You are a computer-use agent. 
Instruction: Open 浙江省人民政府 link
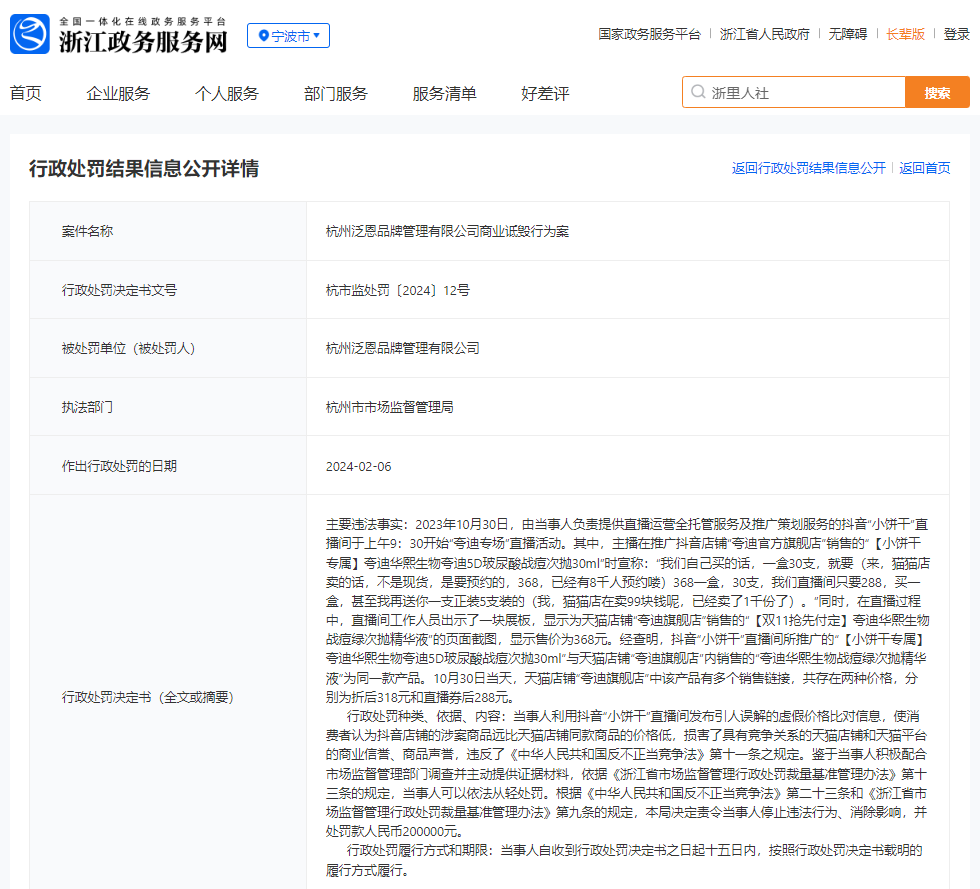(x=764, y=34)
